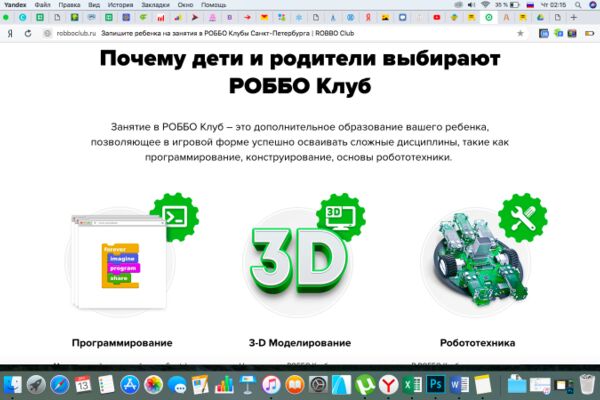The width and height of the screenshot is (600, 400).
Task: Open the Yandex application menu
Action: pos(15,5)
